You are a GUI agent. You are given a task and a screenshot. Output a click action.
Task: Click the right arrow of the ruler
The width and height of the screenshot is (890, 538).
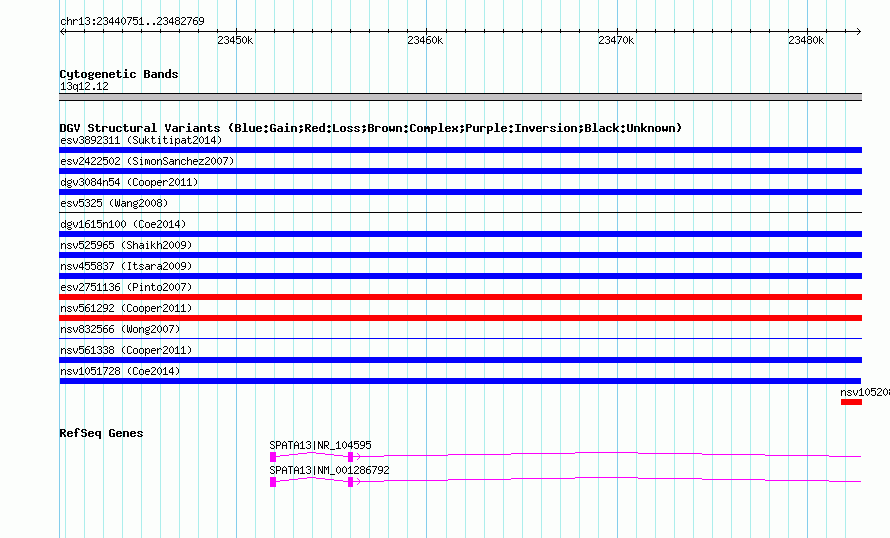tap(858, 31)
